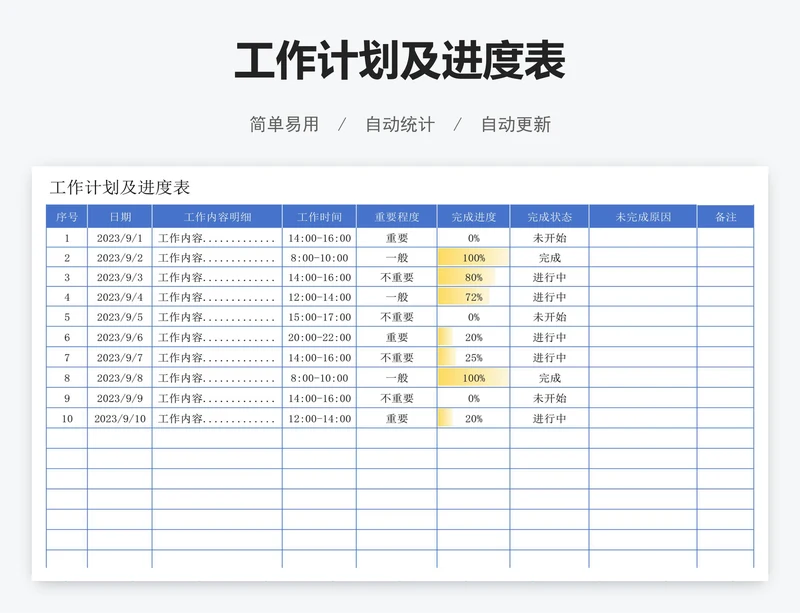Click the 备注 cell in row 2
Screen dimensions: 800x613
tap(726, 258)
